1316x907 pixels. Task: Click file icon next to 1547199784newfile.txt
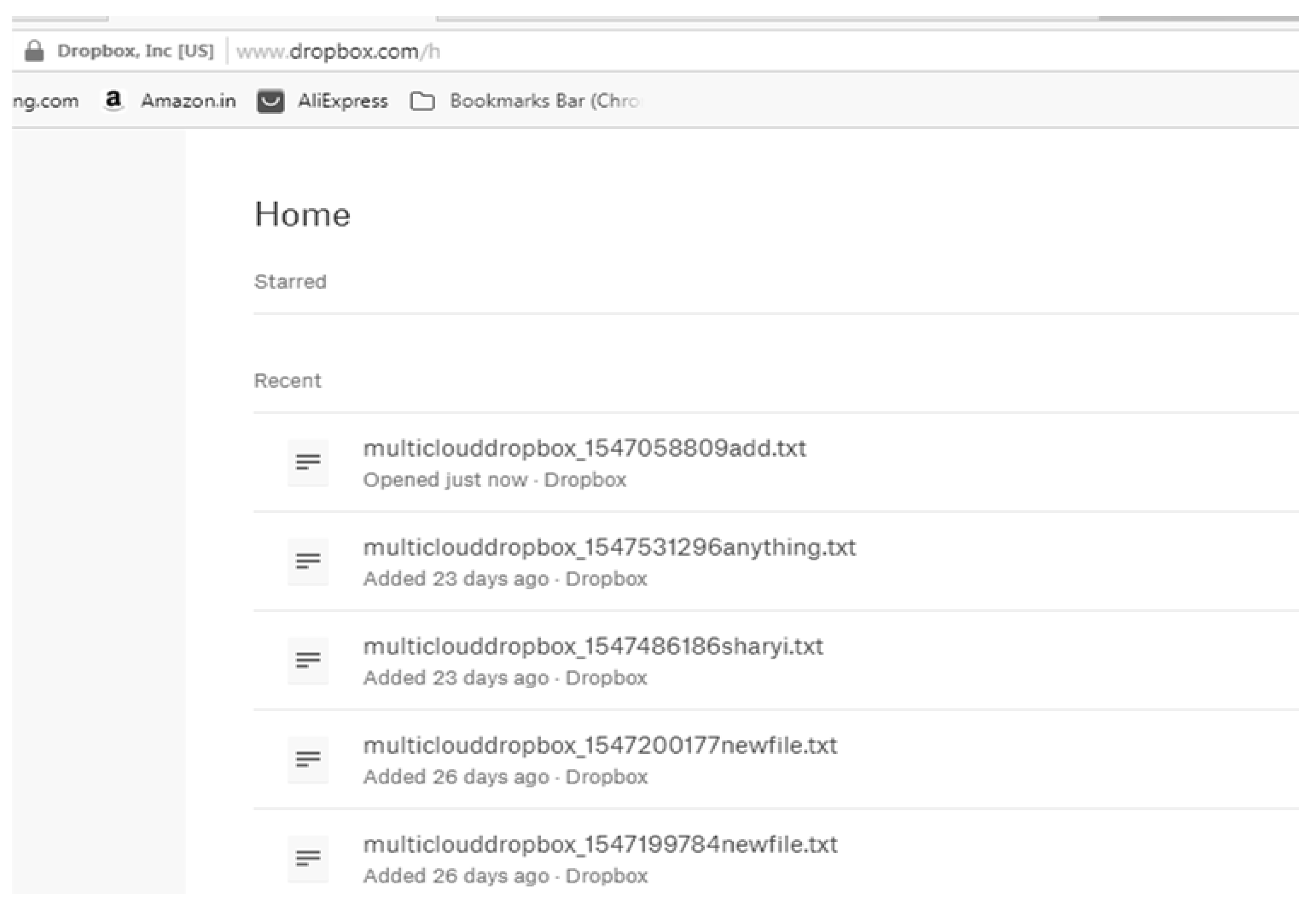[308, 858]
